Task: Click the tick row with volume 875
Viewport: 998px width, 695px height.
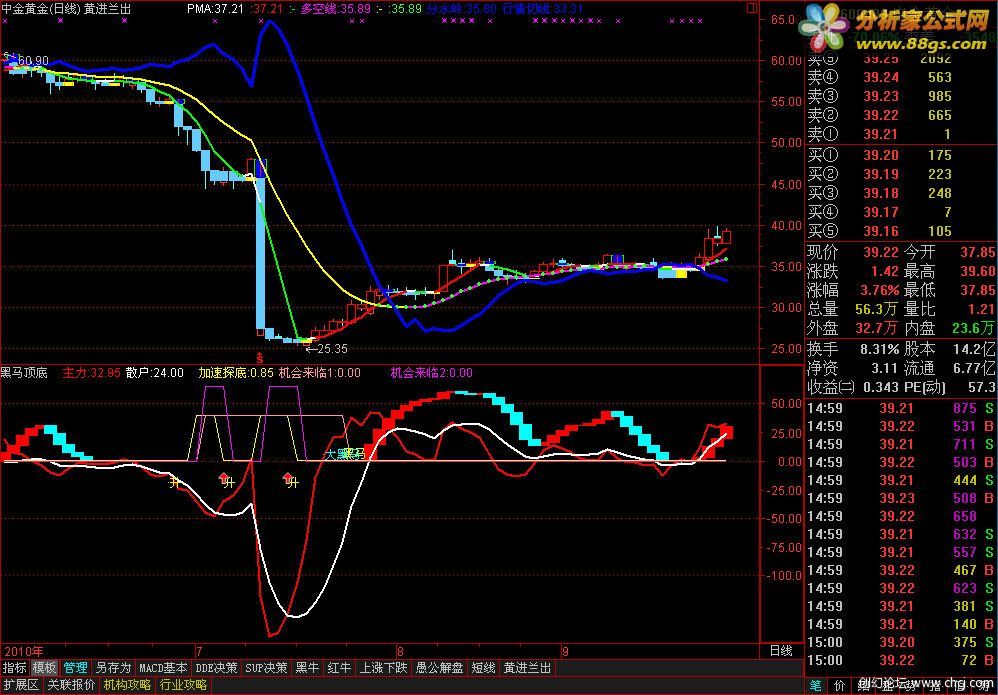Action: pyautogui.click(x=901, y=409)
